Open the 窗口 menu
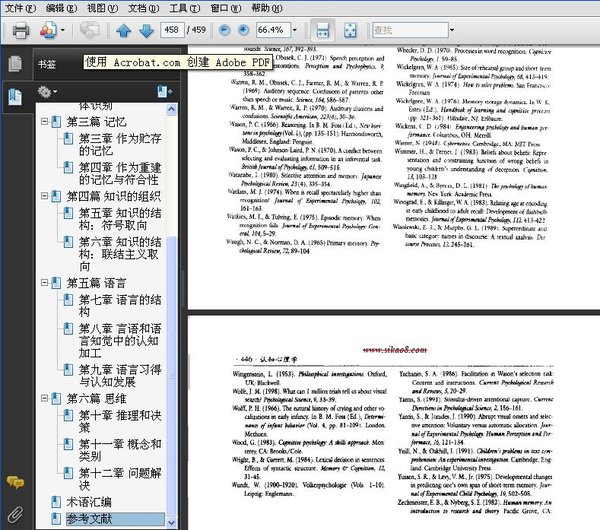Image resolution: width=600 pixels, height=530 pixels. point(226,8)
